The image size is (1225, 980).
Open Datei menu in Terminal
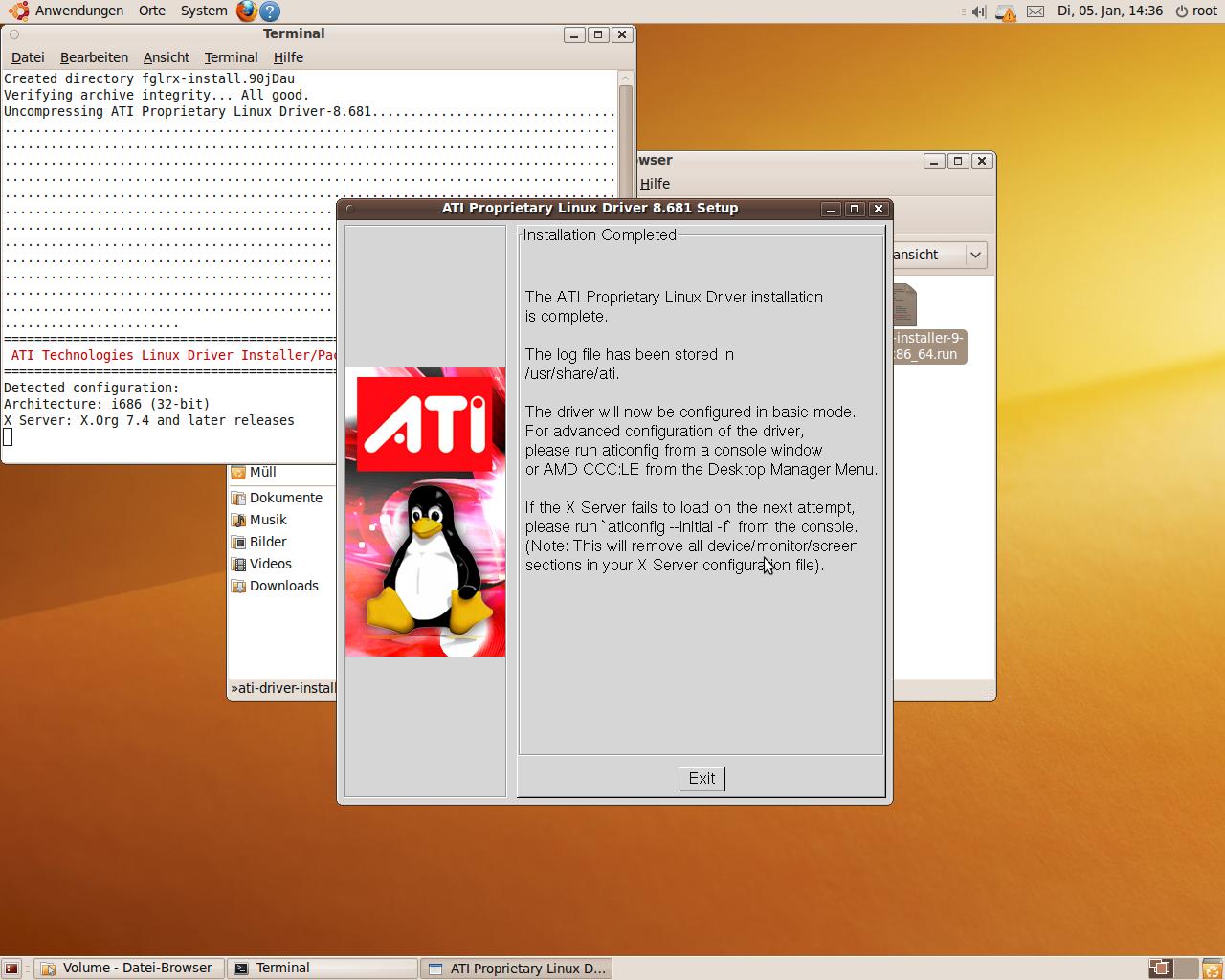[x=28, y=57]
